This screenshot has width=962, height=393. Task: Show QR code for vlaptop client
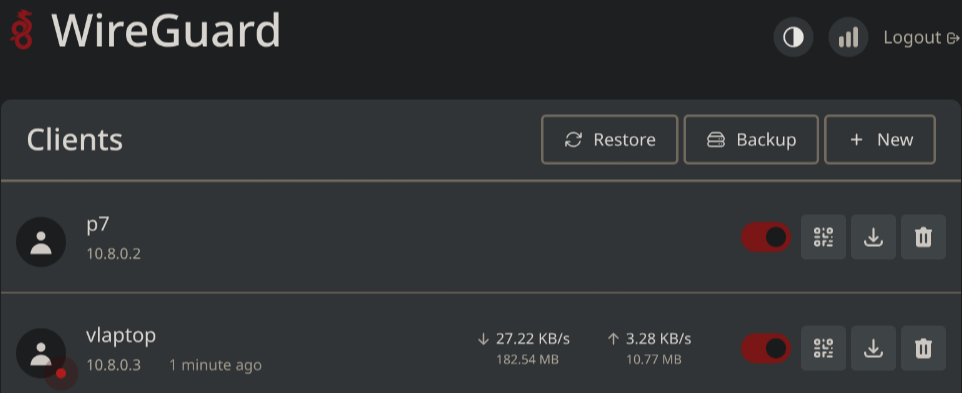coord(823,348)
